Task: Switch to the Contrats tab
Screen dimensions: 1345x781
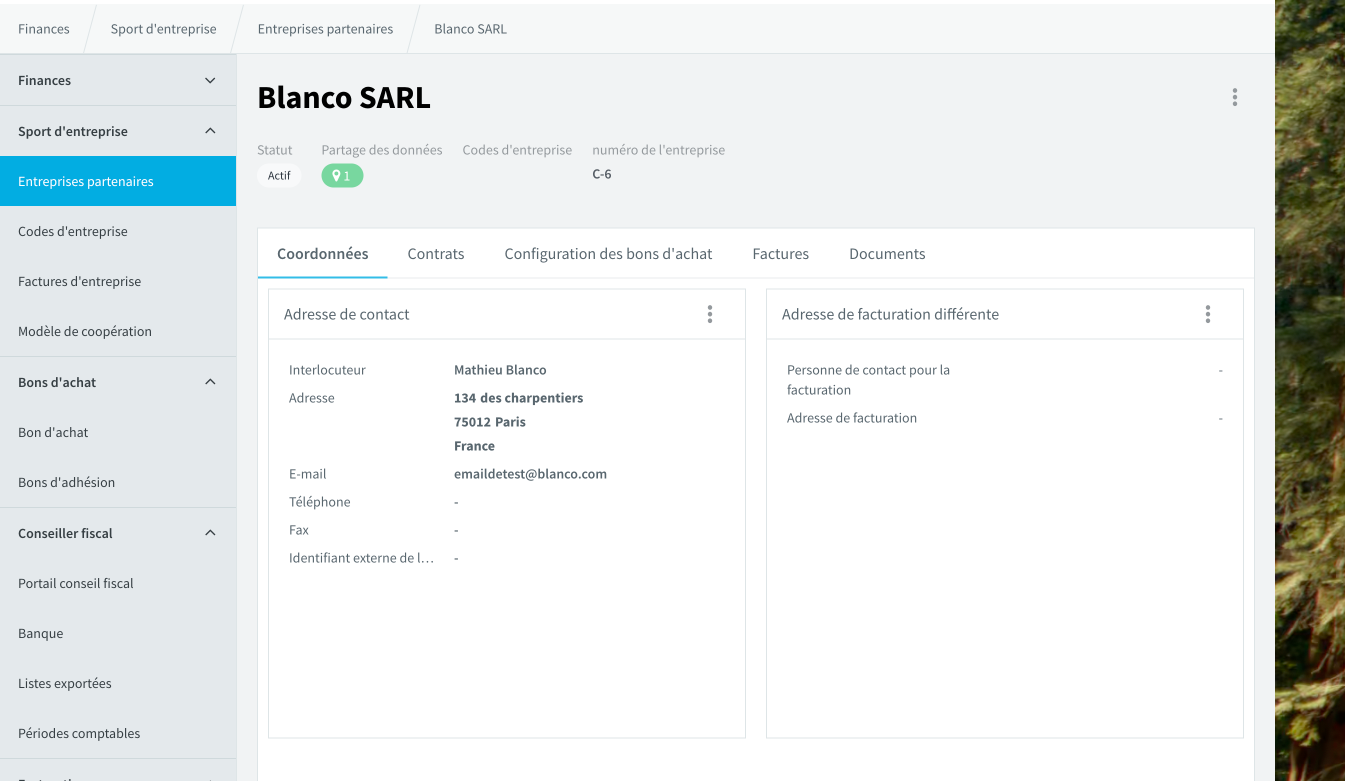Action: [436, 254]
